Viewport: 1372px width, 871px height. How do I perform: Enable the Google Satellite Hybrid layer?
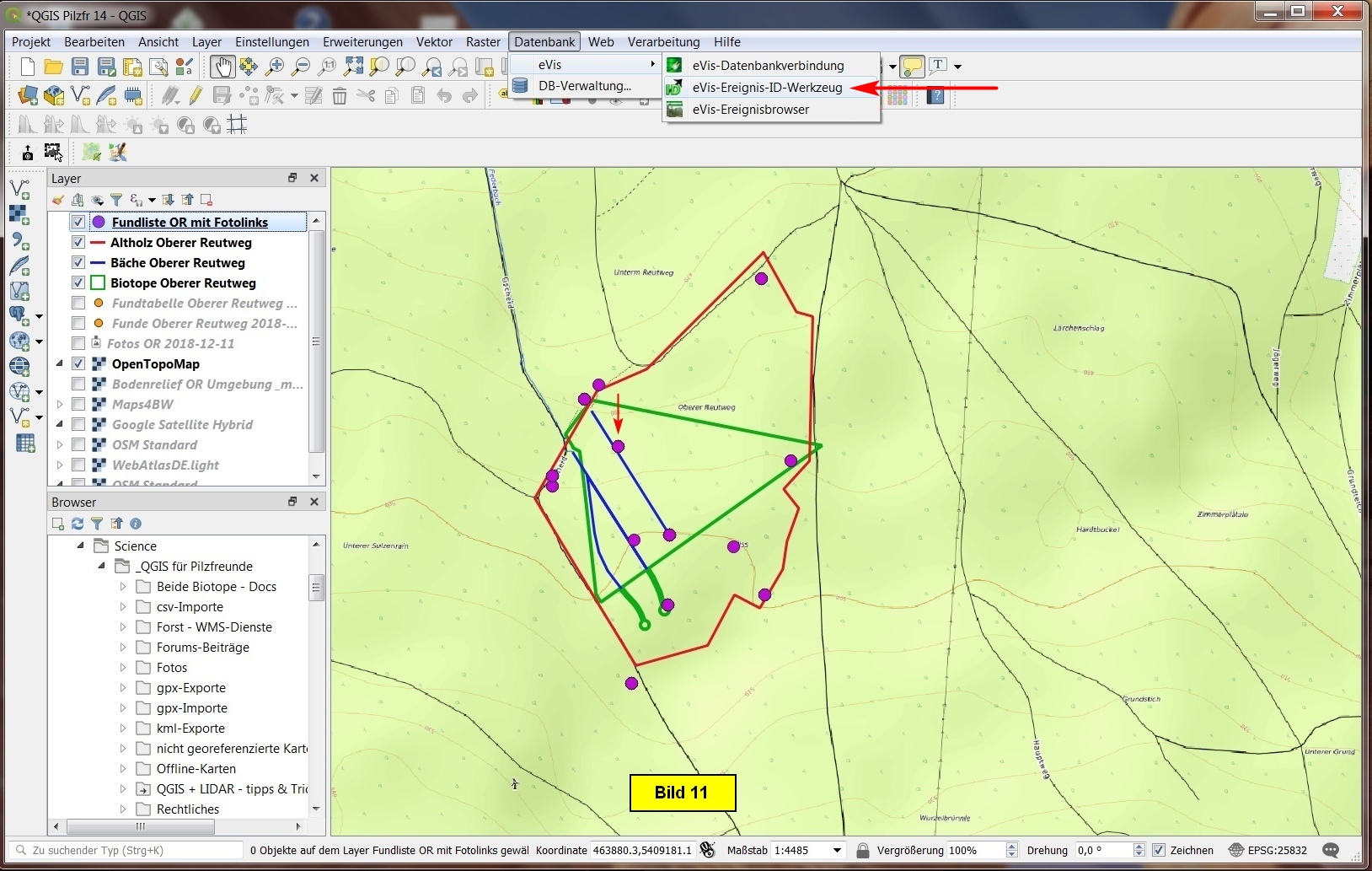(x=78, y=425)
